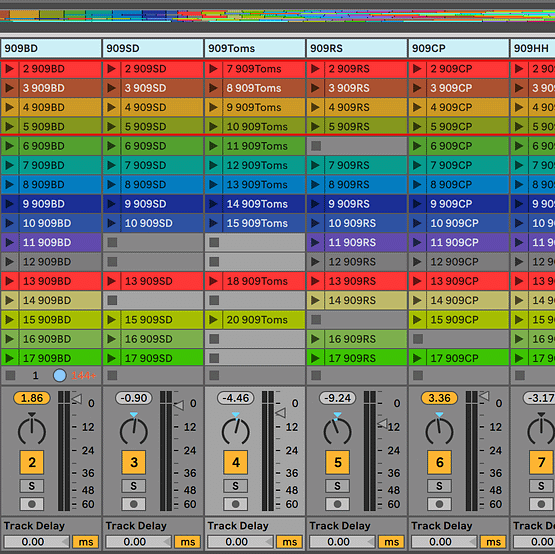Image resolution: width=555 pixels, height=554 pixels.
Task: Launch clip 6 909CP play button
Action: pyautogui.click(x=417, y=146)
